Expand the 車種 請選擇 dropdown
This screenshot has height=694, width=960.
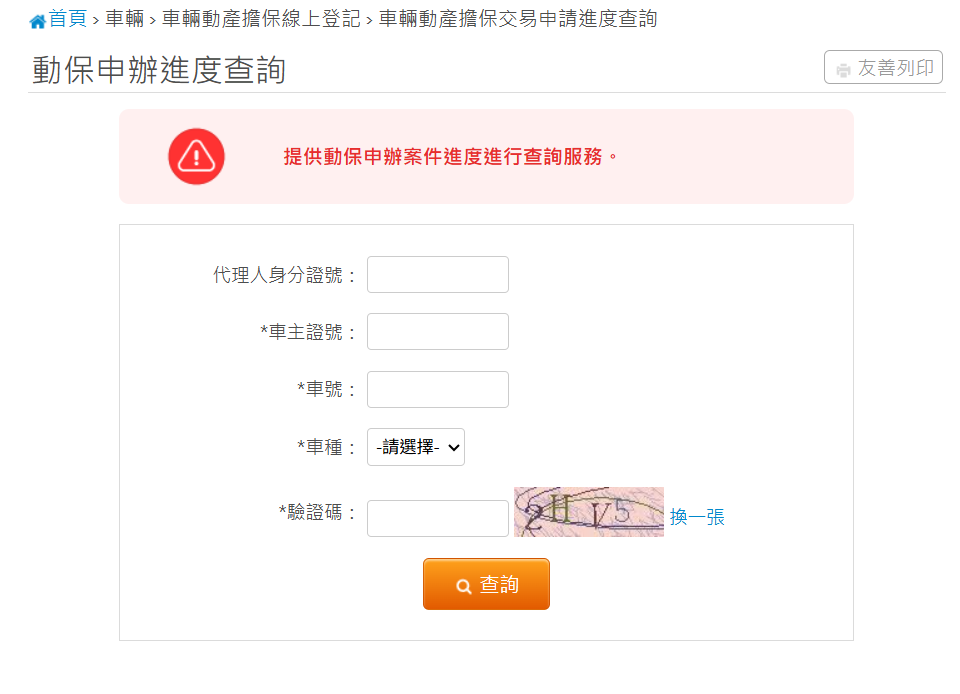(416, 447)
